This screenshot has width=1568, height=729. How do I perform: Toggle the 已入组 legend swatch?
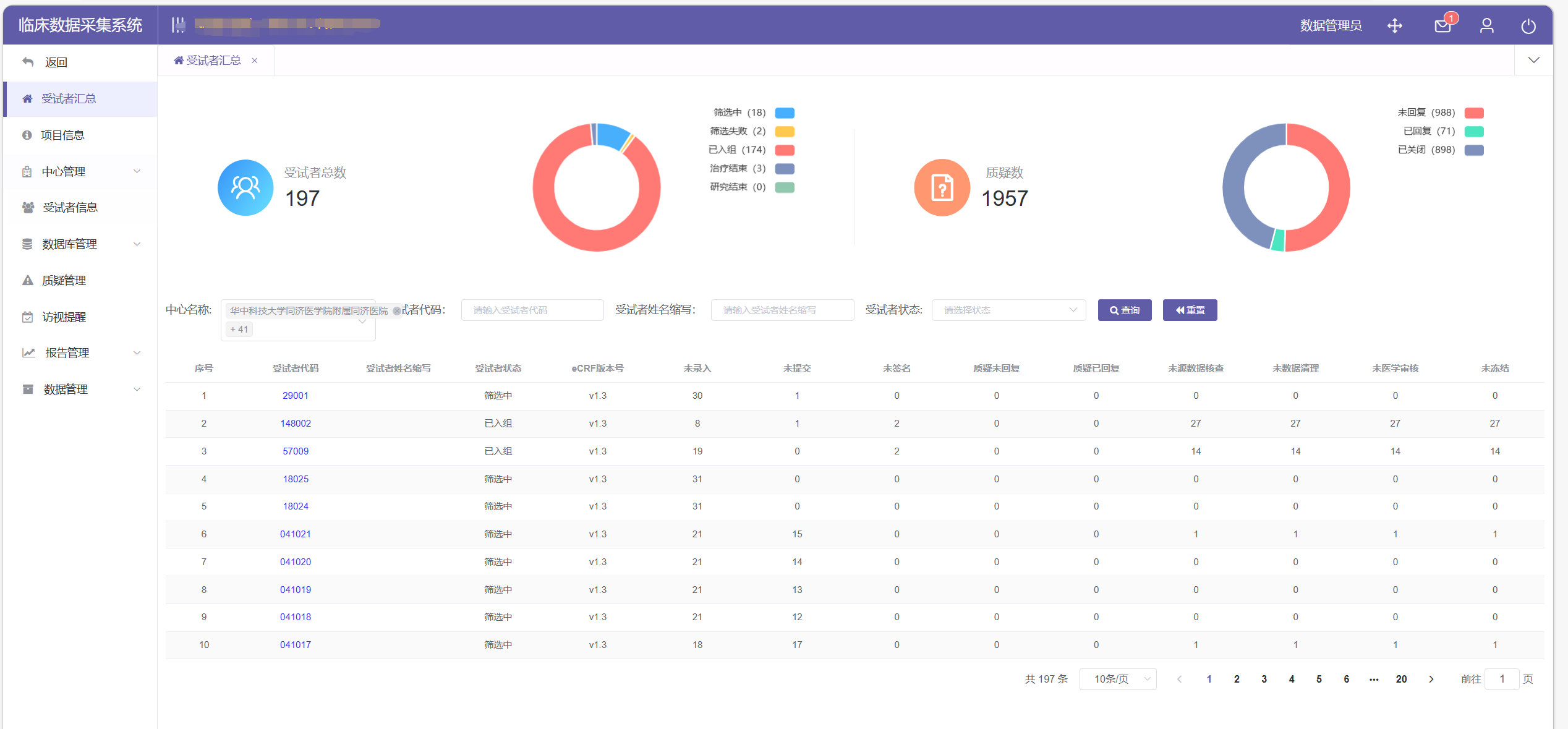click(x=785, y=150)
